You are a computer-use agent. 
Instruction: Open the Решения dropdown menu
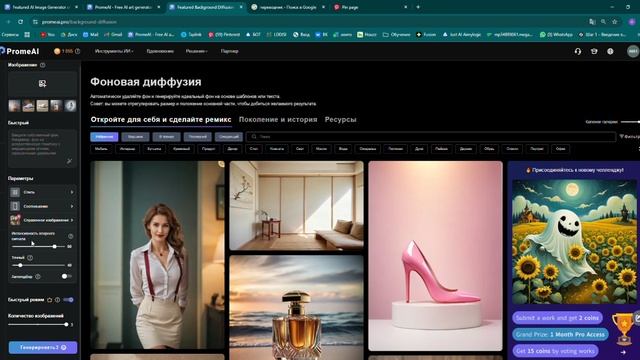coord(196,51)
